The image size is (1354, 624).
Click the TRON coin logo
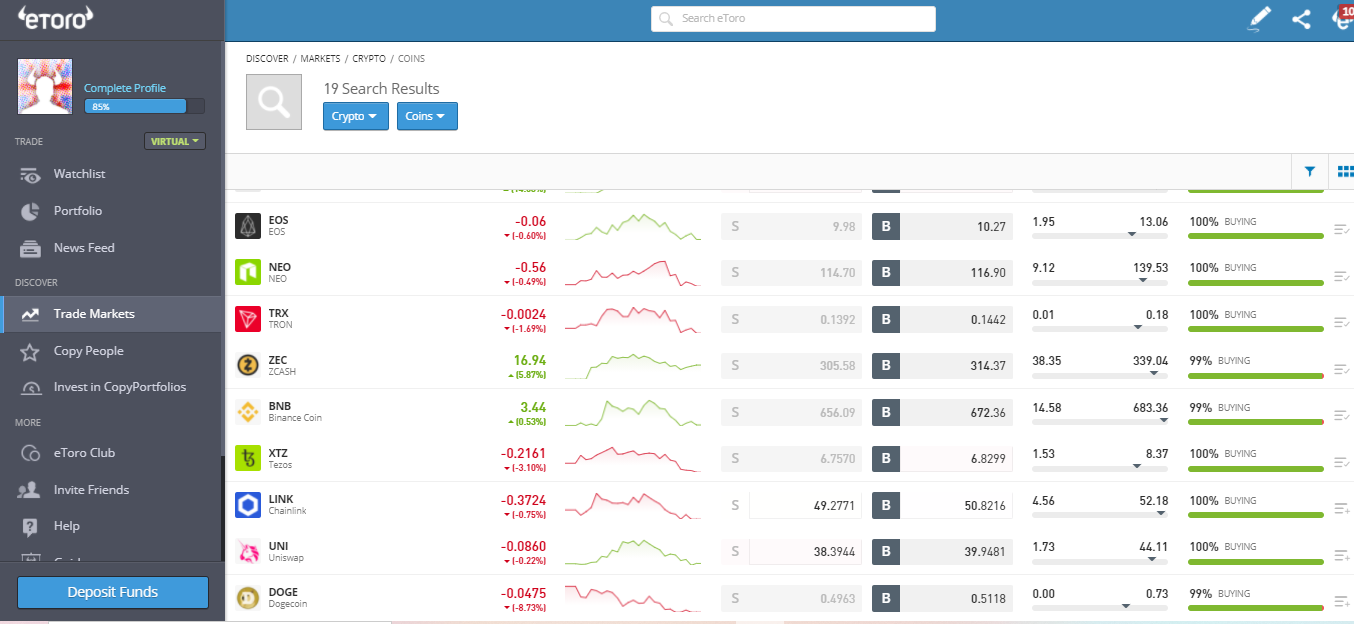tap(248, 319)
